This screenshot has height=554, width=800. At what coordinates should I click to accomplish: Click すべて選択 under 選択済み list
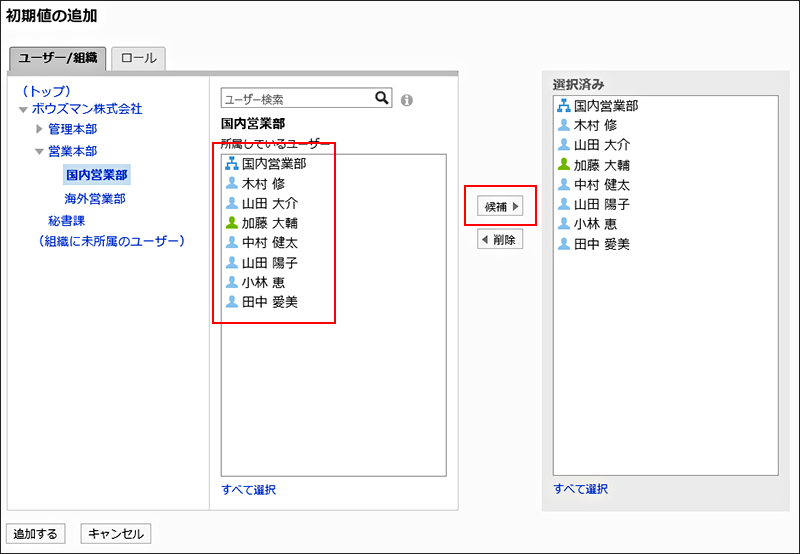(581, 489)
